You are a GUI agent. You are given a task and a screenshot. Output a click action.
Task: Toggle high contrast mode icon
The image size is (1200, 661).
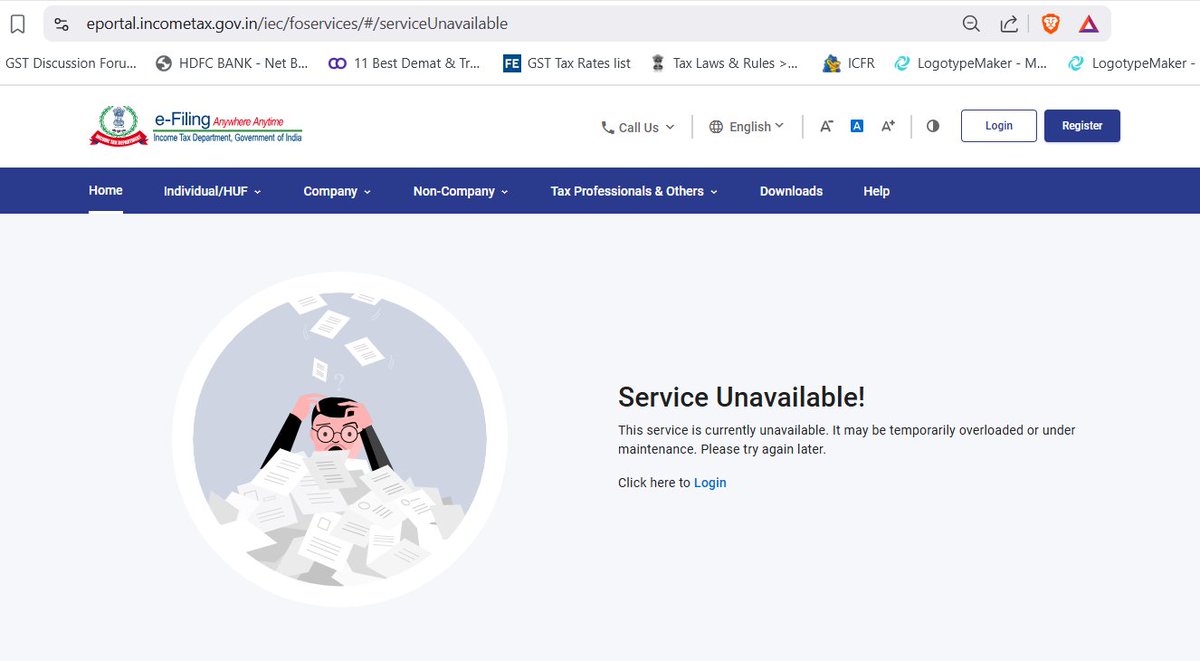tap(933, 126)
